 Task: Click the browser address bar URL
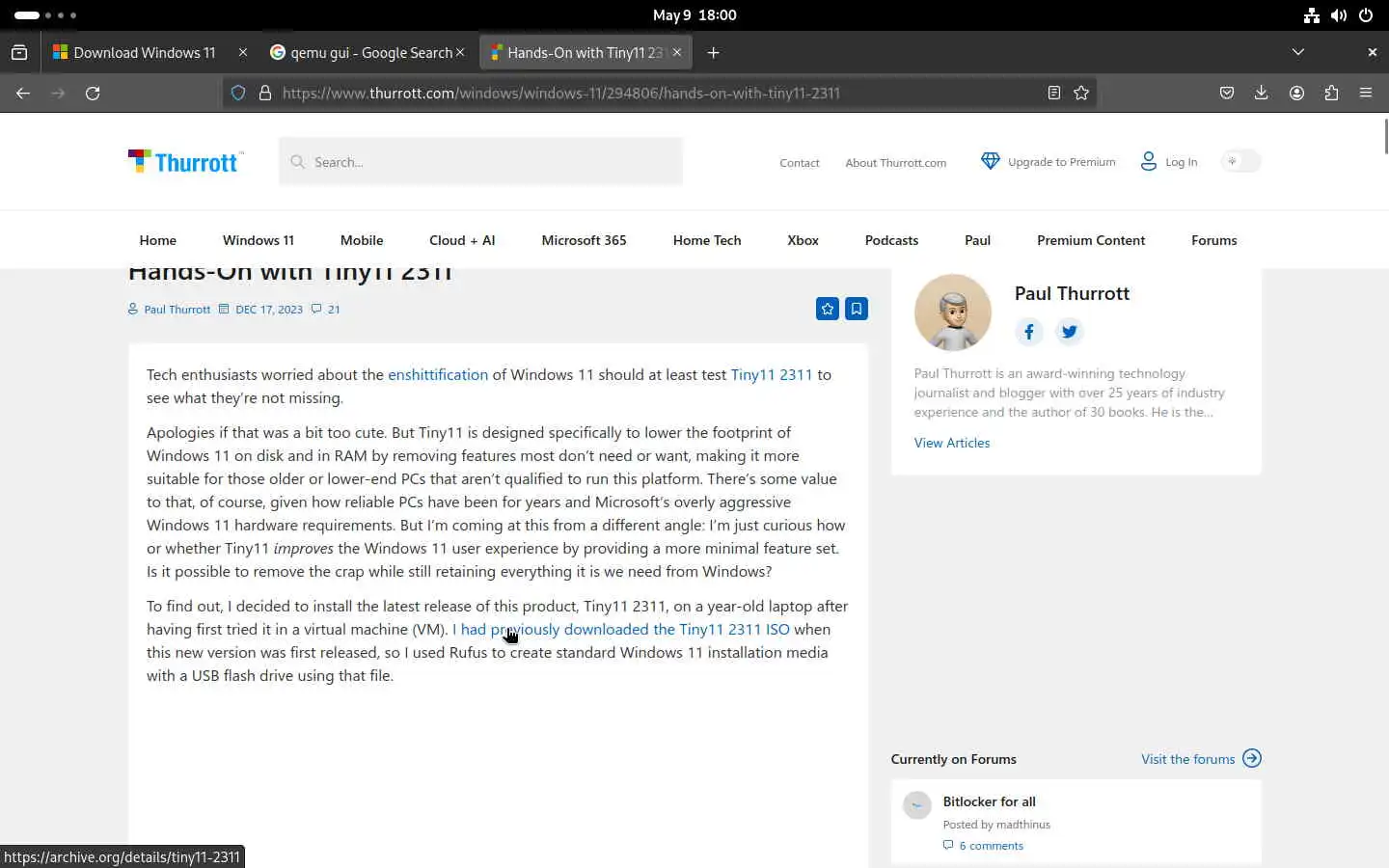coord(561,93)
